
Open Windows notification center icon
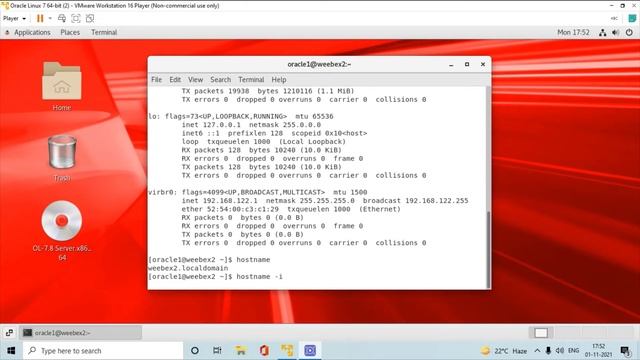pyautogui.click(x=625, y=351)
